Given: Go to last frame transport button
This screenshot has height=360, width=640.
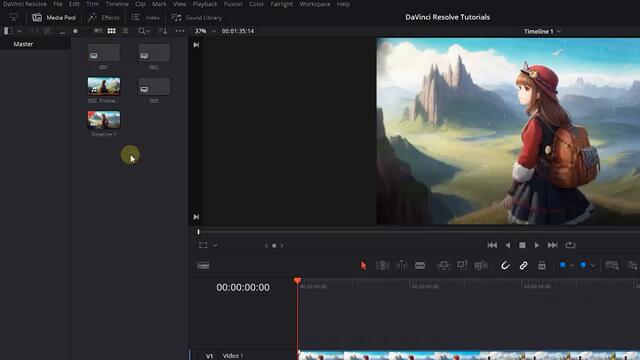Looking at the screenshot, I should click(x=552, y=245).
